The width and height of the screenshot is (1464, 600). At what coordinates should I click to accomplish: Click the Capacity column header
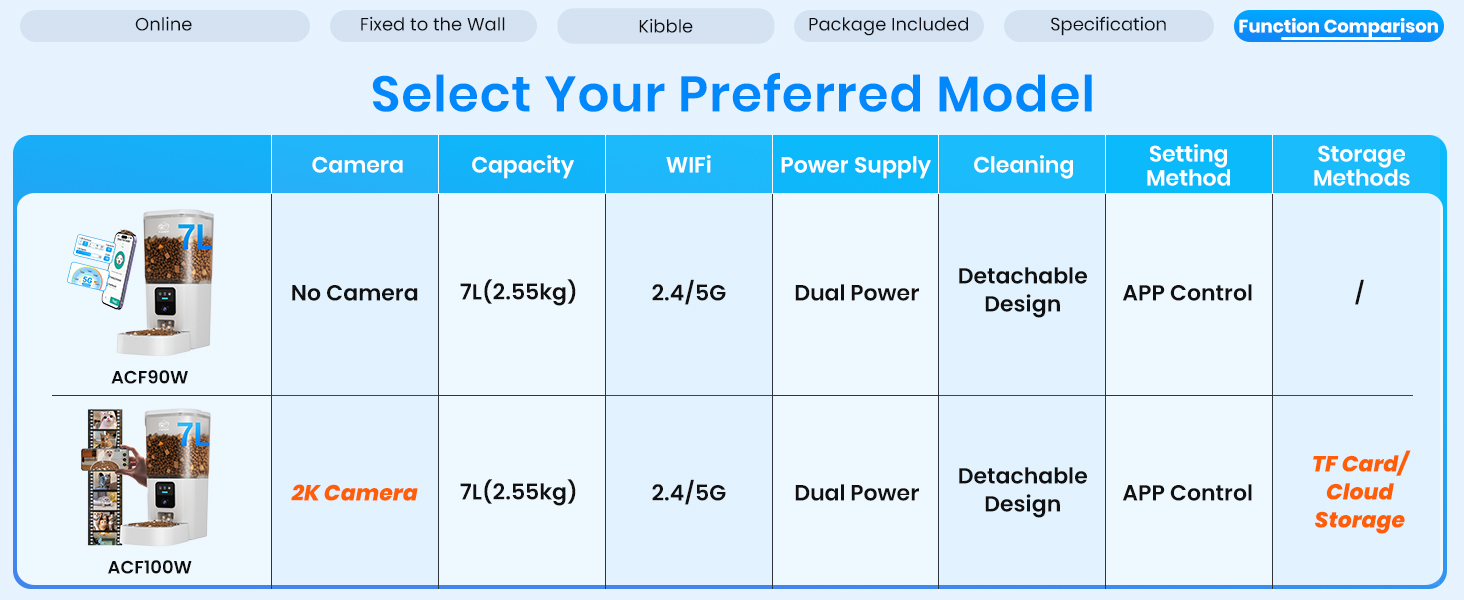[522, 166]
